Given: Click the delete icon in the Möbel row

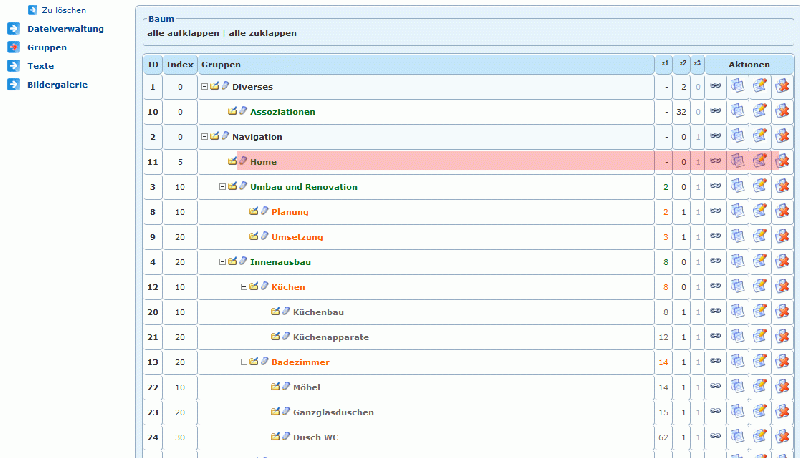Looking at the screenshot, I should pyautogui.click(x=782, y=386).
